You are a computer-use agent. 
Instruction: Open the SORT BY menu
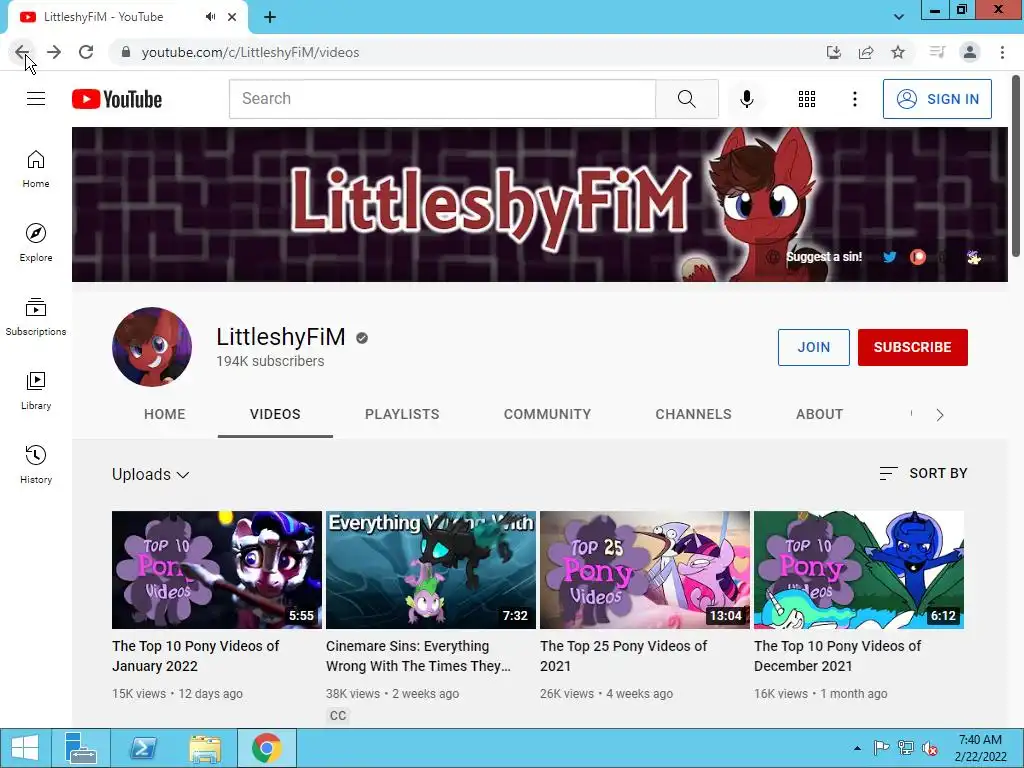pyautogui.click(x=923, y=473)
